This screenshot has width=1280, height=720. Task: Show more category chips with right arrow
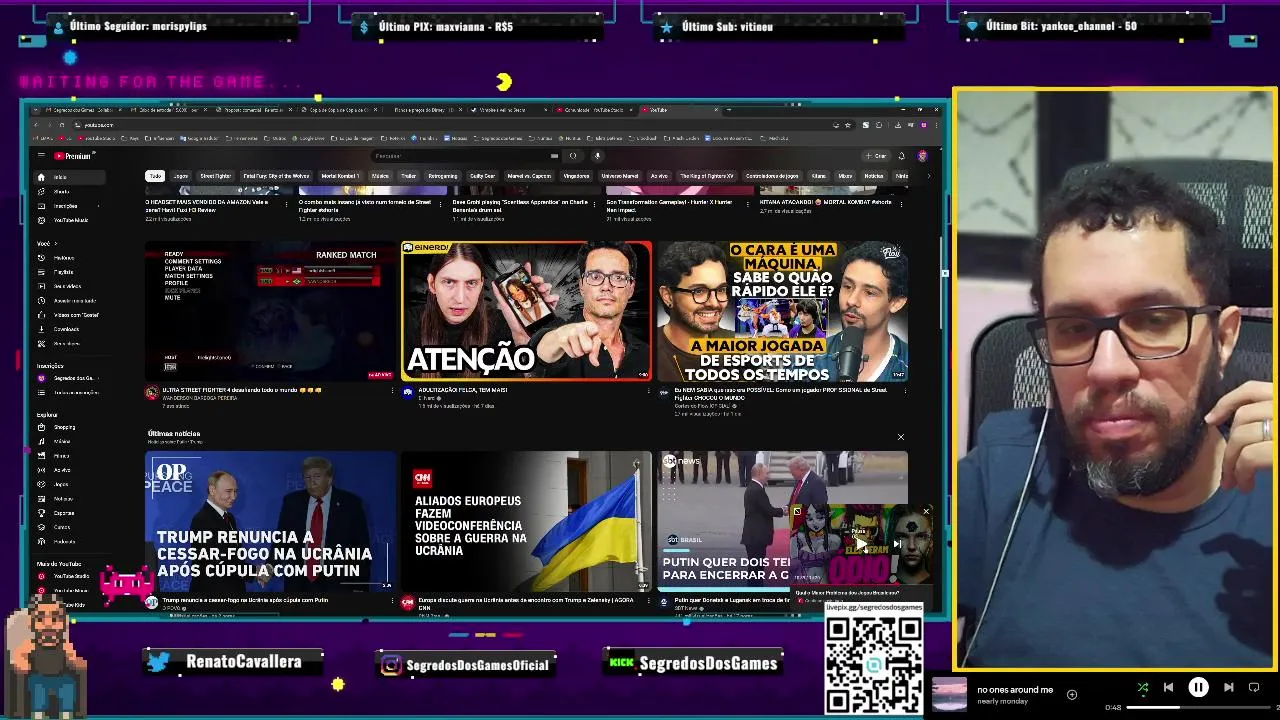click(928, 176)
